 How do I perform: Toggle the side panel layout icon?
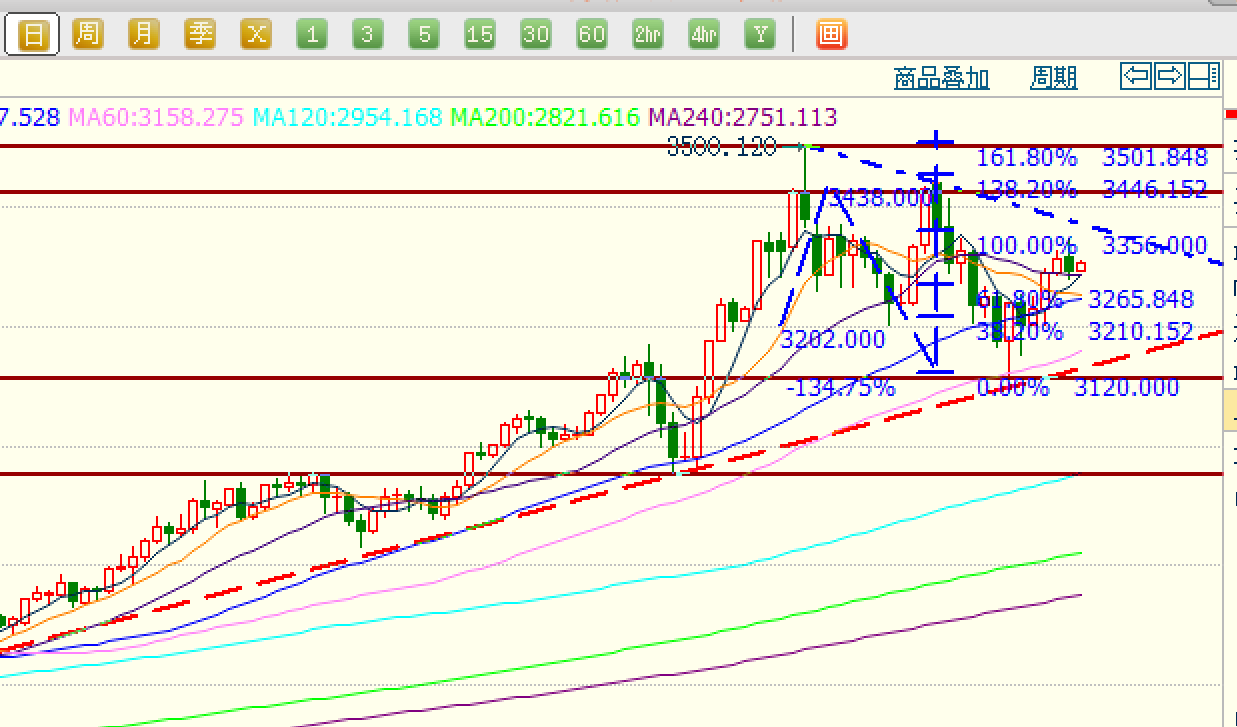coord(1204,75)
